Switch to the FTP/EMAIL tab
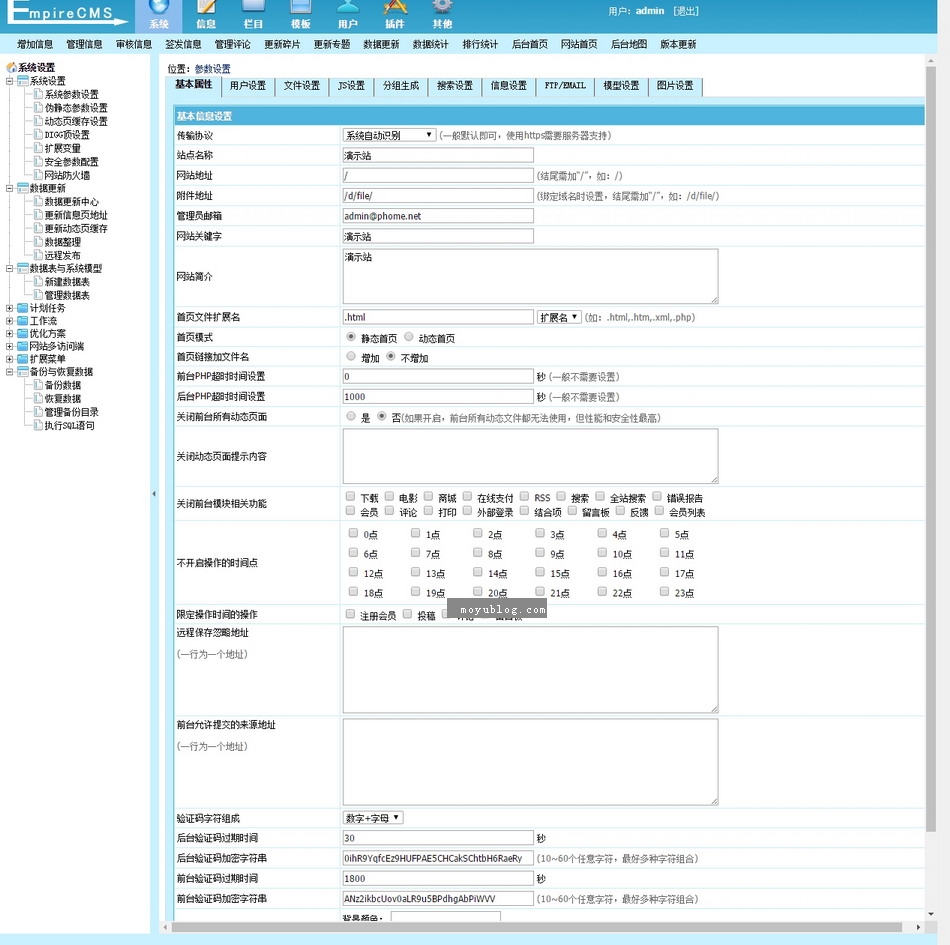Image resolution: width=950 pixels, height=945 pixels. pos(565,86)
